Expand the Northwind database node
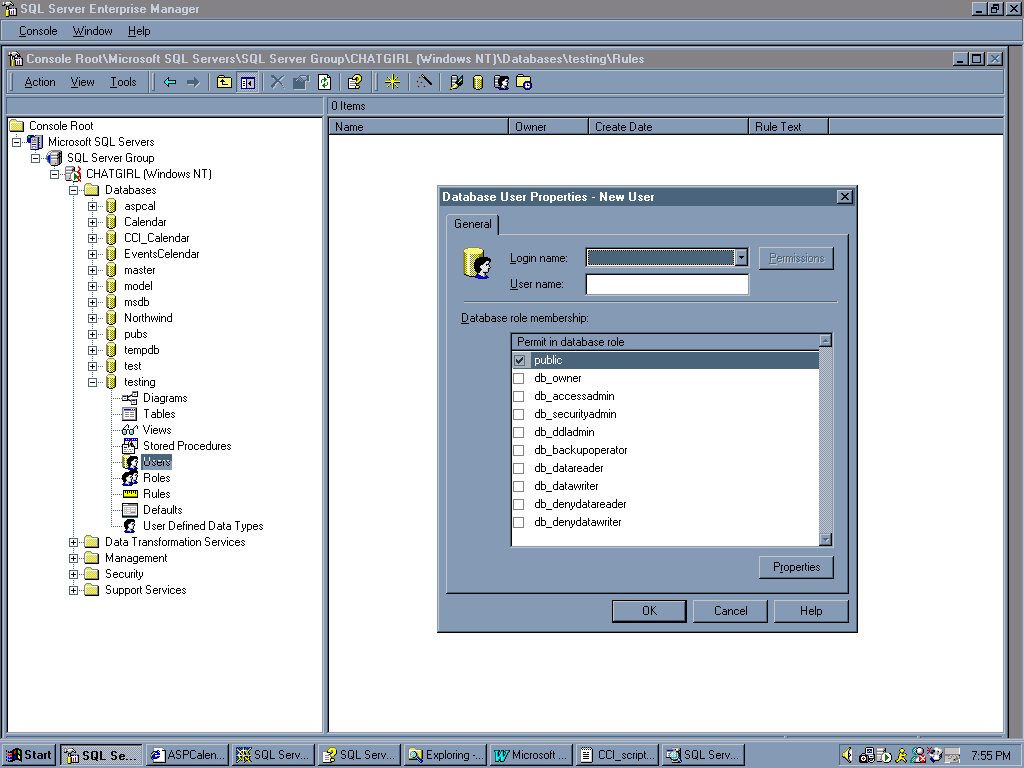This screenshot has height=768, width=1024. tap(92, 319)
